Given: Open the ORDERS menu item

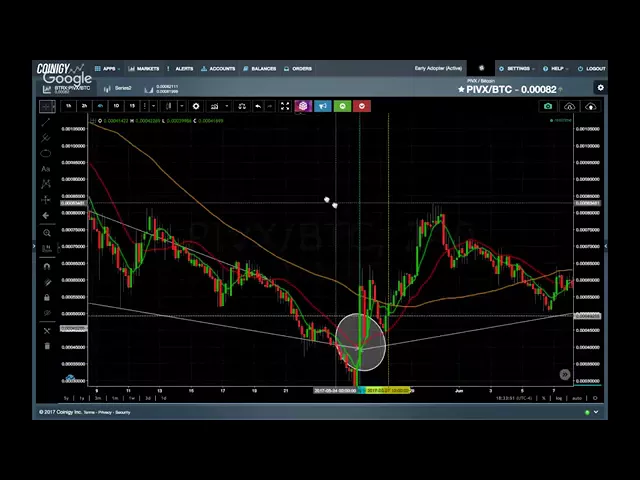Looking at the screenshot, I should 298,69.
